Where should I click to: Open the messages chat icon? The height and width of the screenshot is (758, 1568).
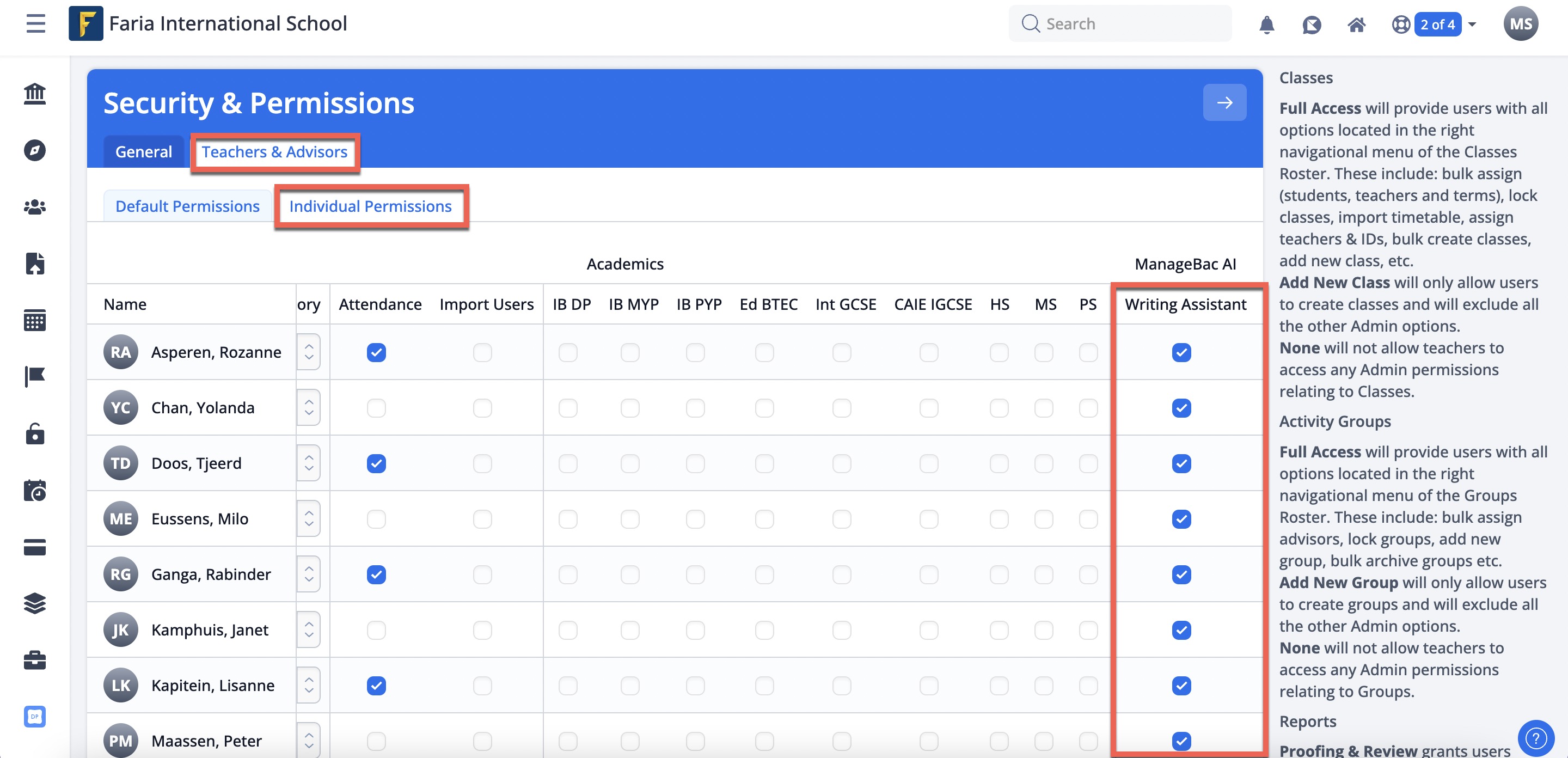coord(1311,25)
